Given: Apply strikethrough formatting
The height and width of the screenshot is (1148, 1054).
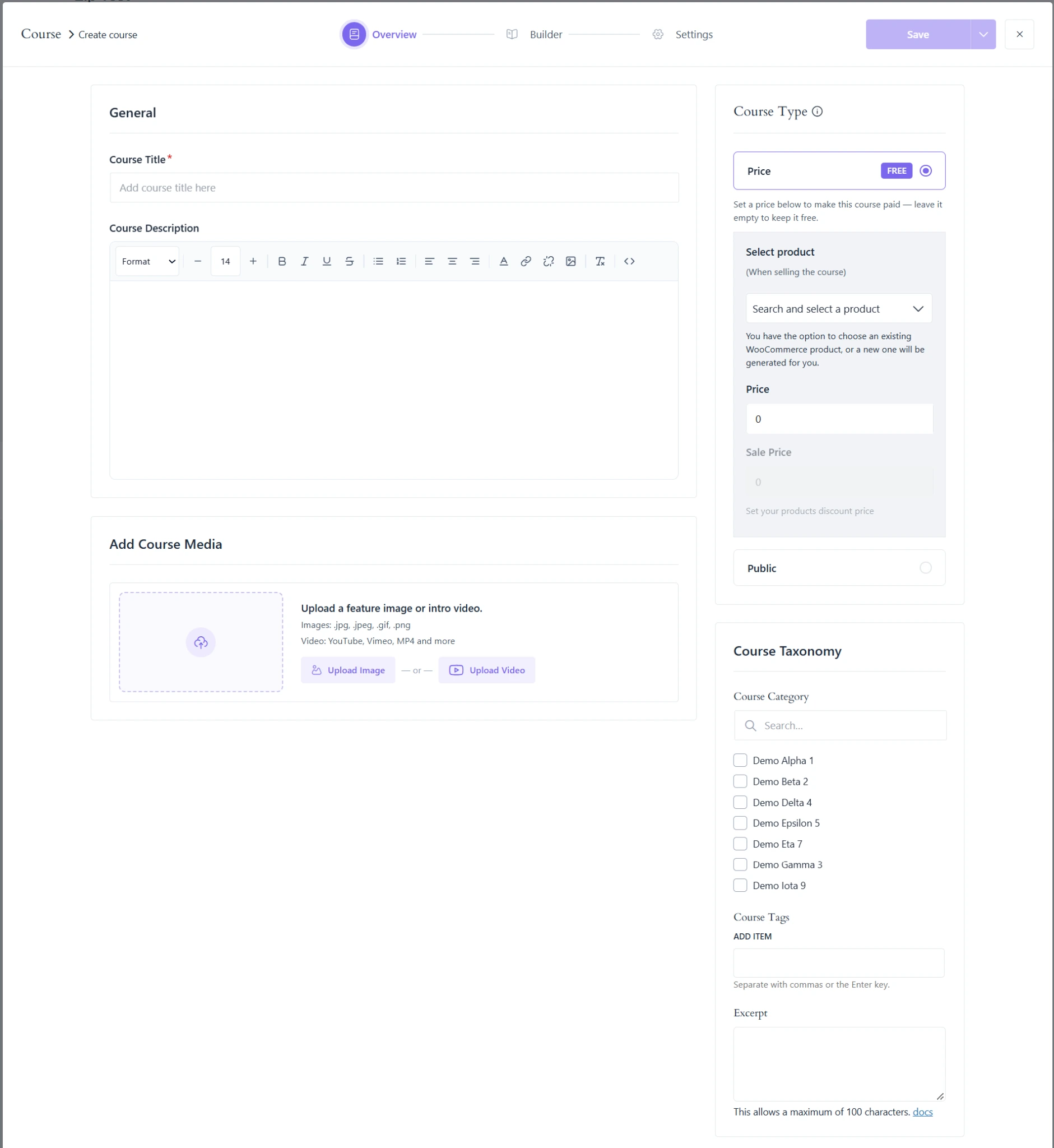Looking at the screenshot, I should click(350, 261).
